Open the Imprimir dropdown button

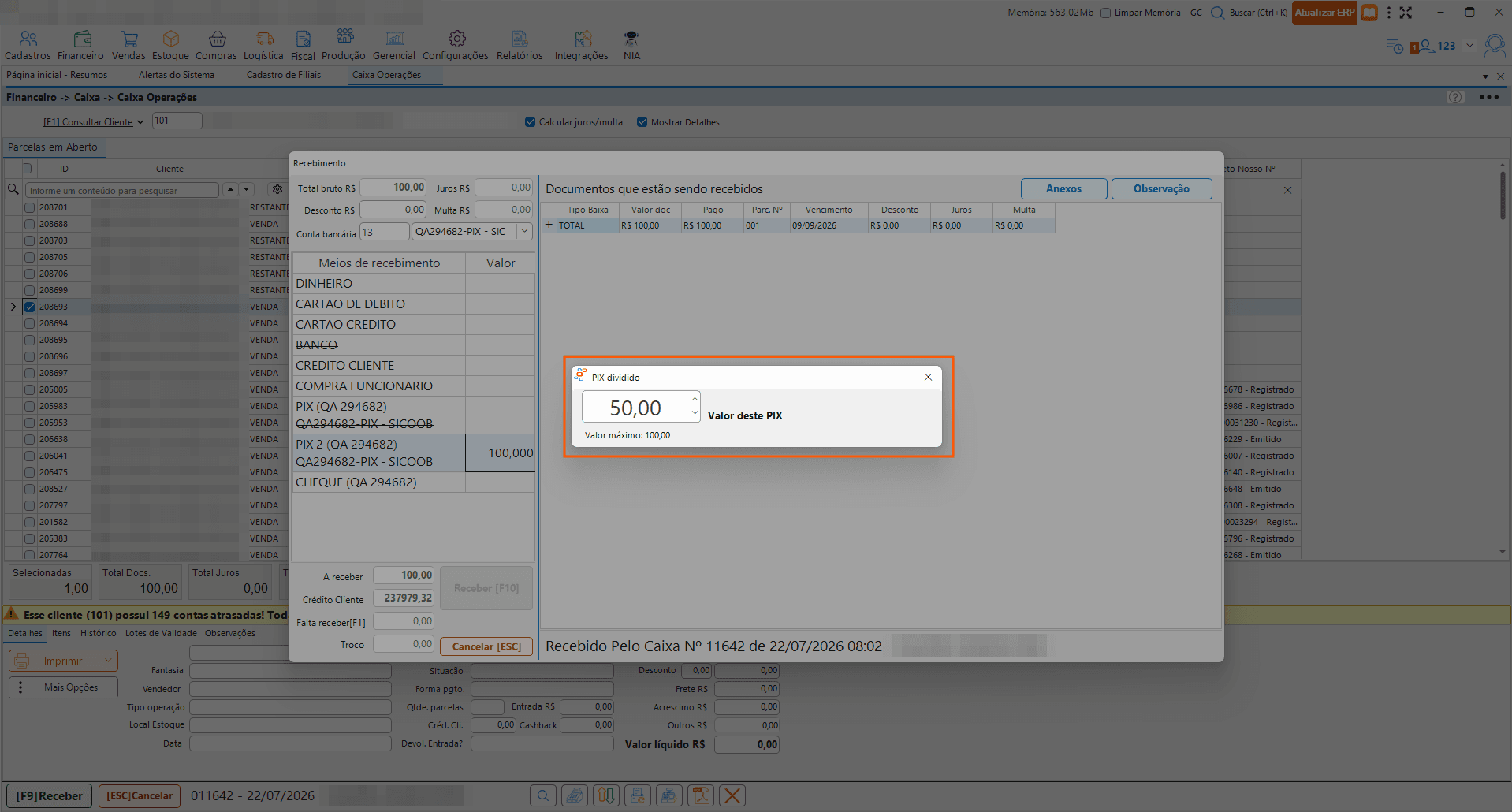pos(63,661)
